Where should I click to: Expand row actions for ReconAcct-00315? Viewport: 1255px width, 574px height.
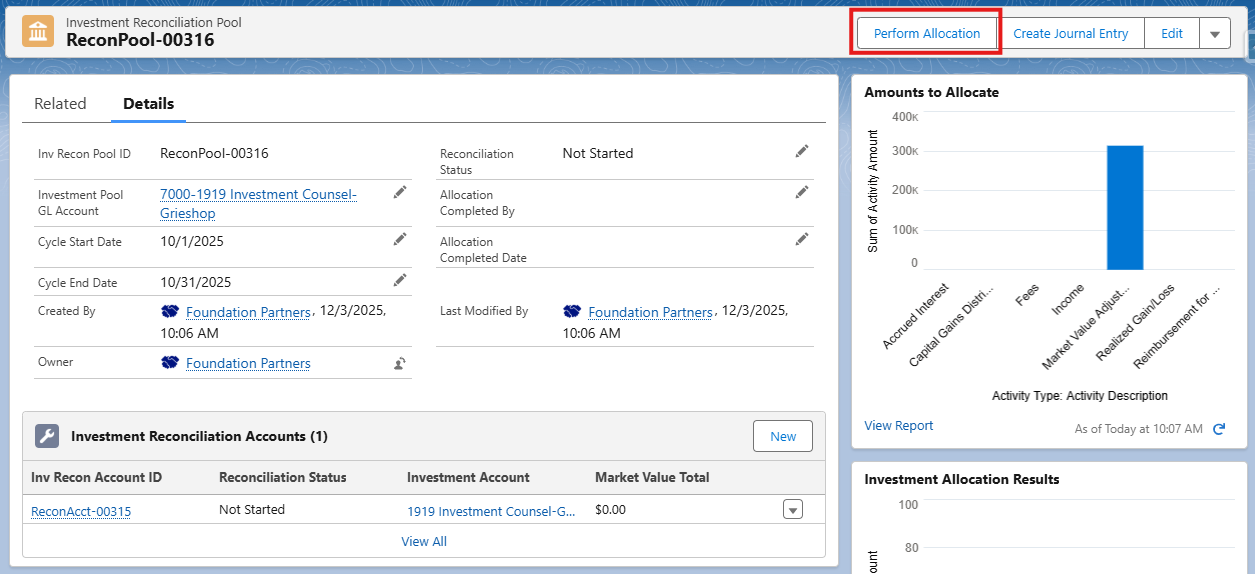point(792,510)
